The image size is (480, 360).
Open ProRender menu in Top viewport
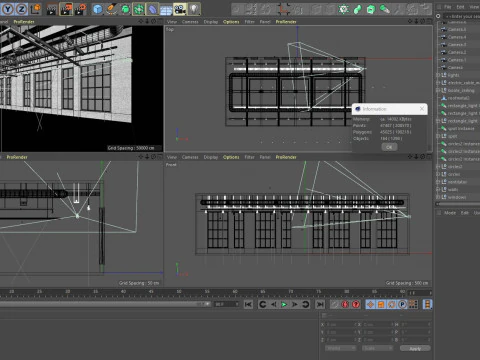(286, 21)
